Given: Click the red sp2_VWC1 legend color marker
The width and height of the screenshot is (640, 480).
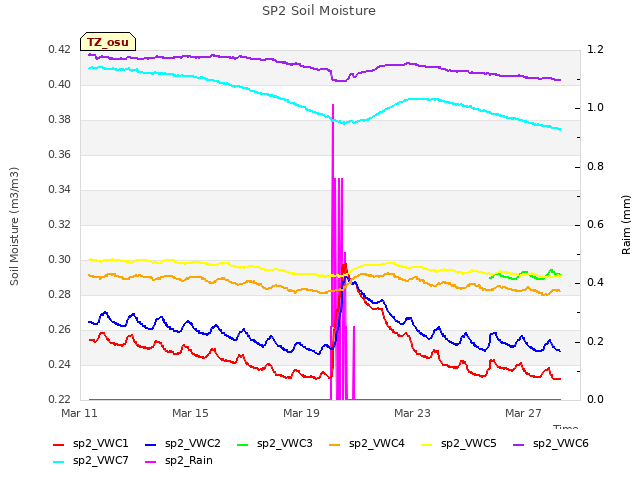Looking at the screenshot, I should click(59, 444).
